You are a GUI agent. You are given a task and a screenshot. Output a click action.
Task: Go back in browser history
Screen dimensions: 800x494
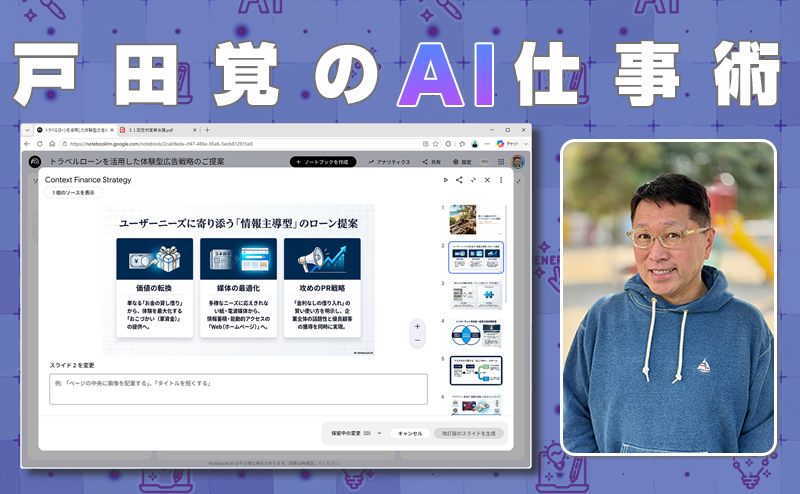point(27,144)
